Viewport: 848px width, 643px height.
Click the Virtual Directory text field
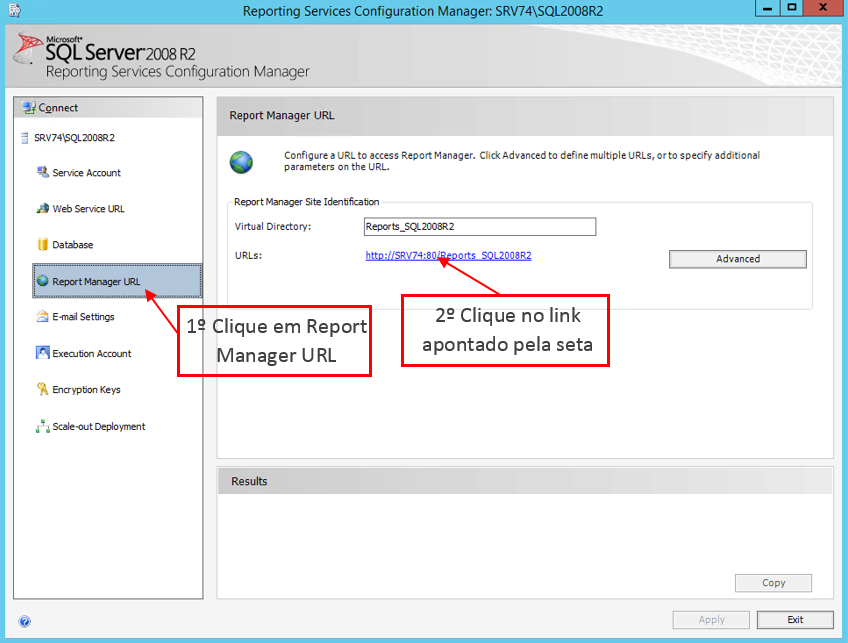pos(480,227)
